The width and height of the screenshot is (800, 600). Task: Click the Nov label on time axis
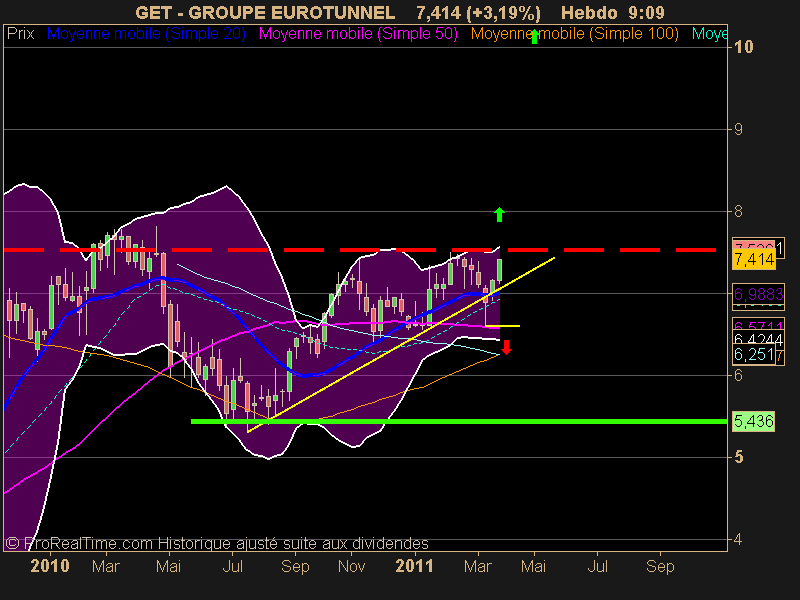352,566
